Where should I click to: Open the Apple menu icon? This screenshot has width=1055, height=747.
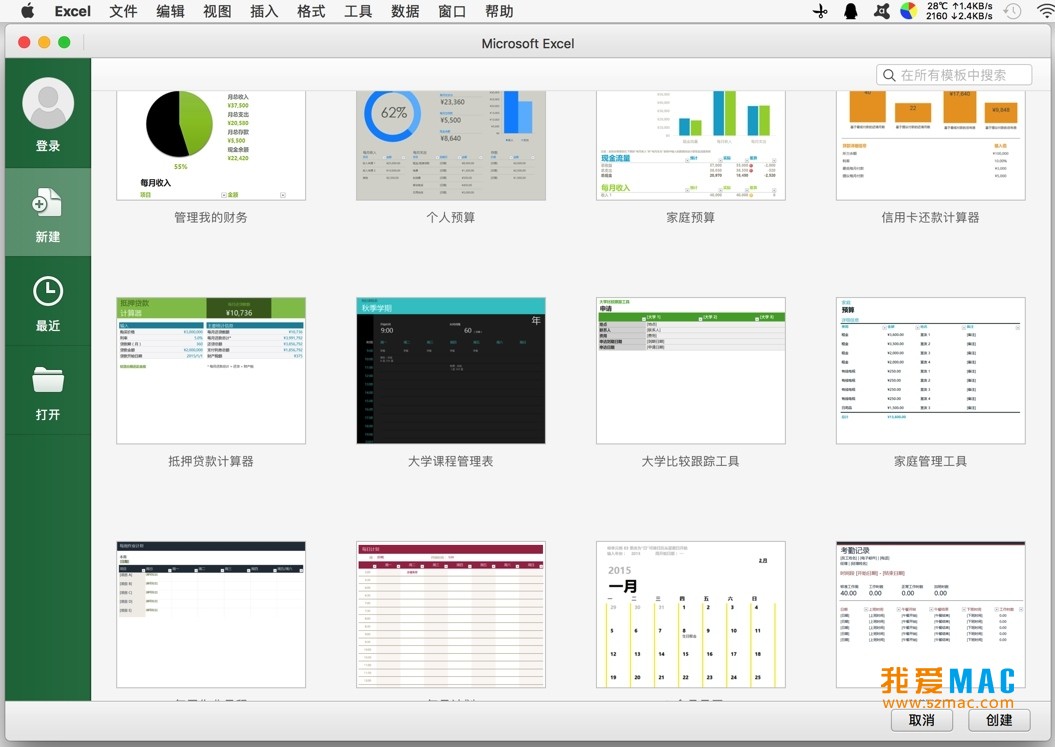pos(27,11)
